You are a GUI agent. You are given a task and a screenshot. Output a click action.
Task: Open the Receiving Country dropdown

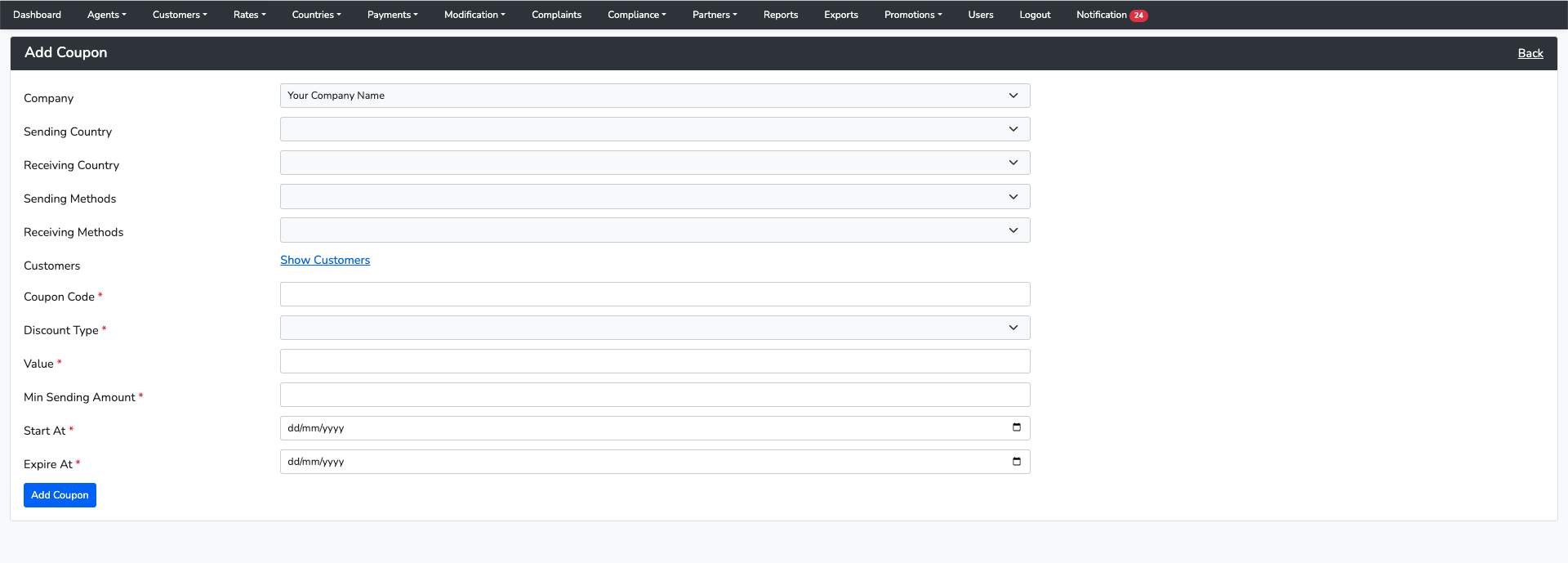pos(654,163)
